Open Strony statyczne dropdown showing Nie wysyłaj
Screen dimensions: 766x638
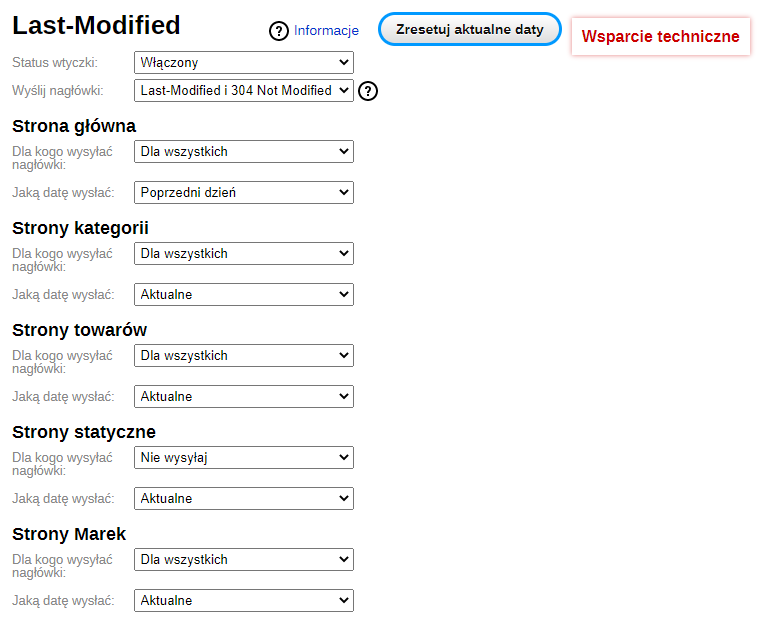[x=244, y=457]
